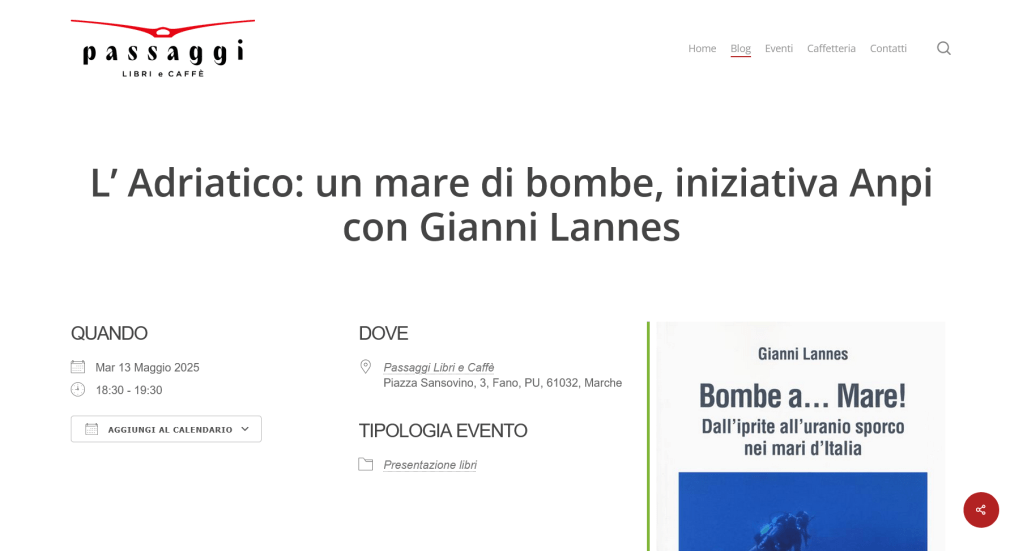Click the red share floating button

click(x=980, y=509)
